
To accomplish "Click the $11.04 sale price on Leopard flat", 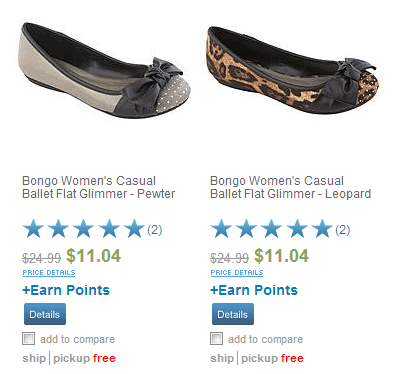I will tap(282, 256).
